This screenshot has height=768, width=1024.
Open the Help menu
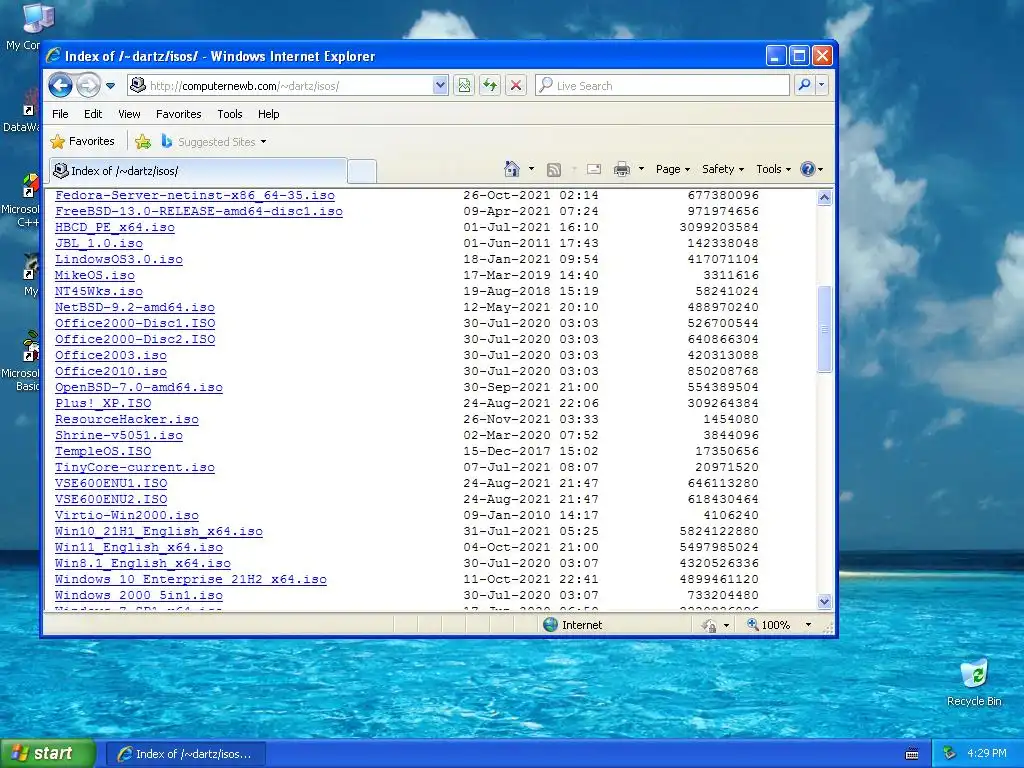tap(268, 114)
